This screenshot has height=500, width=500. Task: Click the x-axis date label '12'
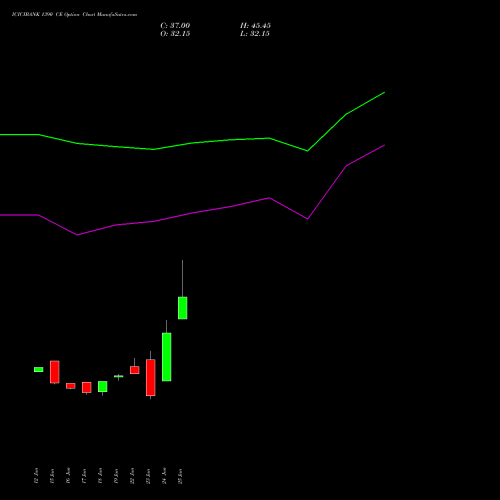click(x=36, y=476)
